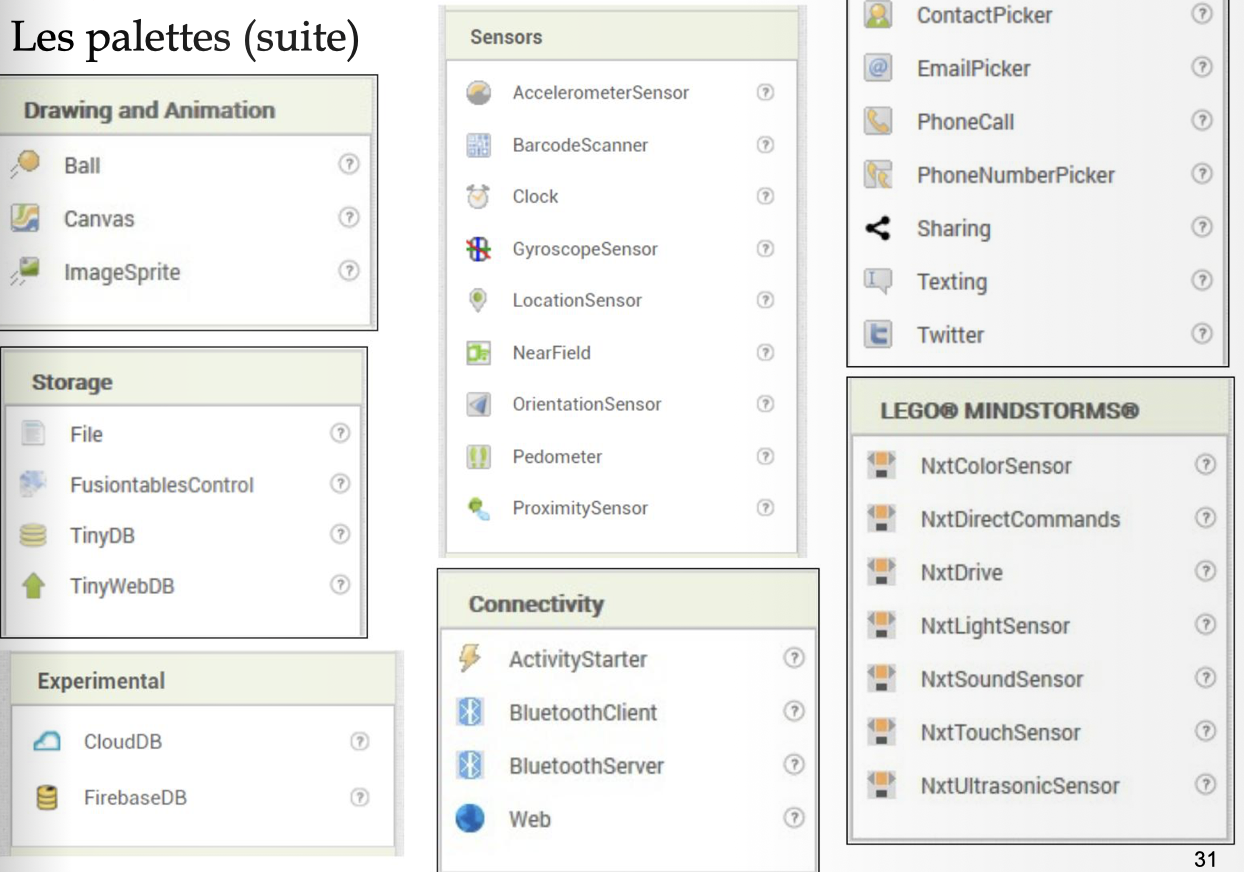Collapse the LEGO MINDSTORMS palette header
Viewport: 1244px width, 872px height.
(x=1010, y=411)
